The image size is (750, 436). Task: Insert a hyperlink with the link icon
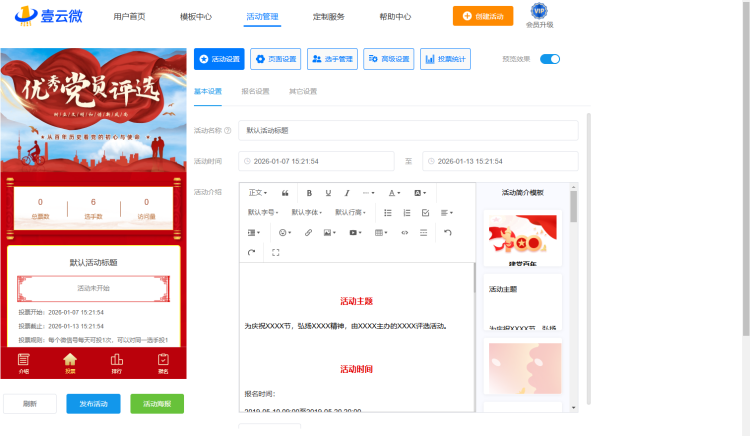[x=308, y=232]
